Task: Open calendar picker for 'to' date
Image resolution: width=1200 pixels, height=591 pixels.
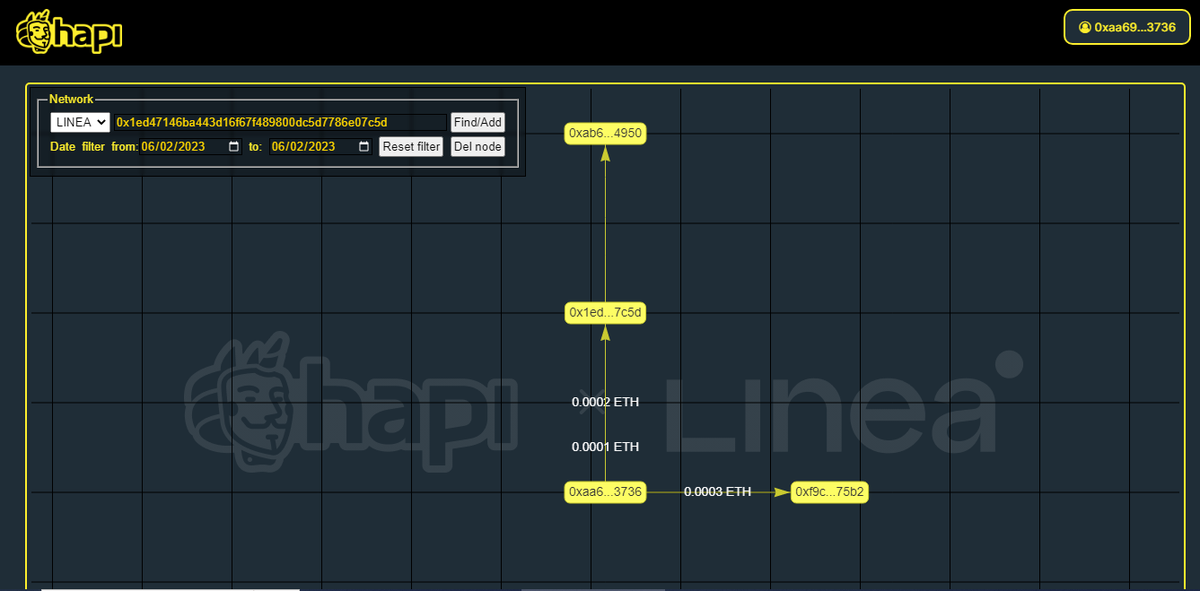Action: 363,146
